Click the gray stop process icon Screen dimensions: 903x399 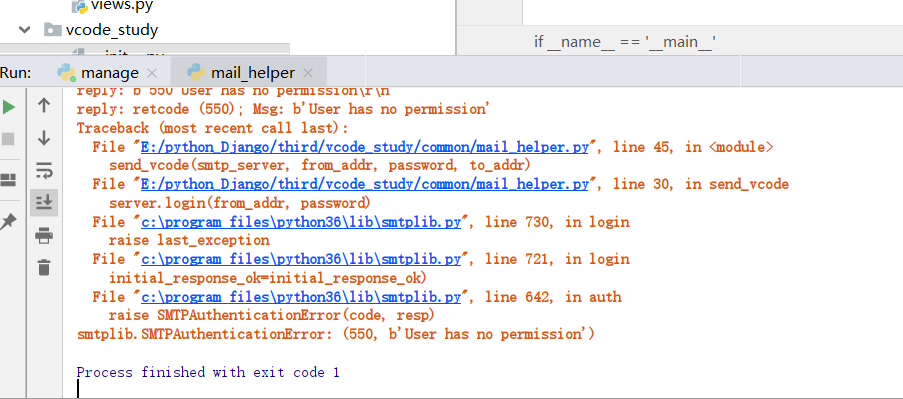[x=8, y=139]
